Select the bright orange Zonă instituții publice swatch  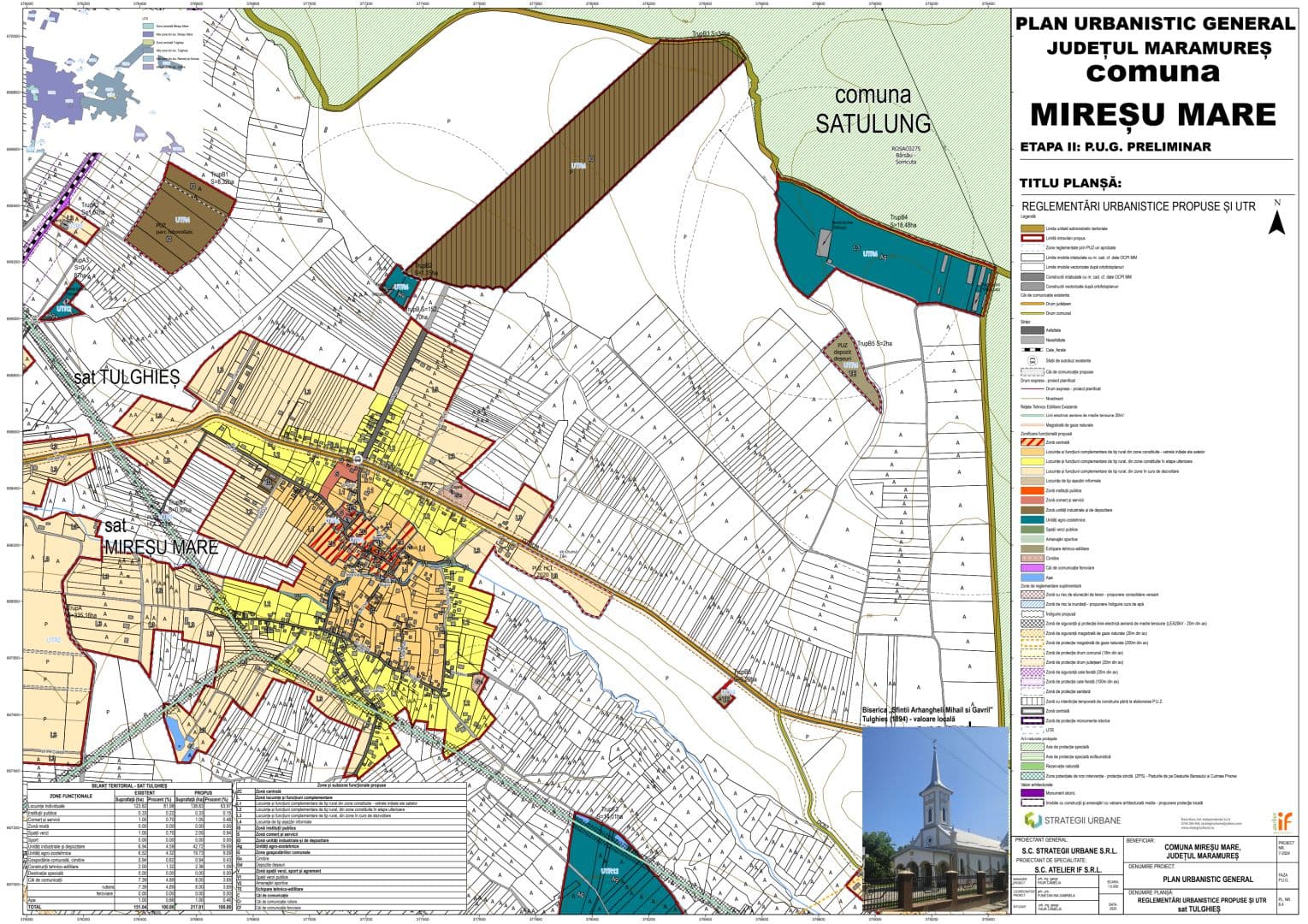pyautogui.click(x=1033, y=490)
